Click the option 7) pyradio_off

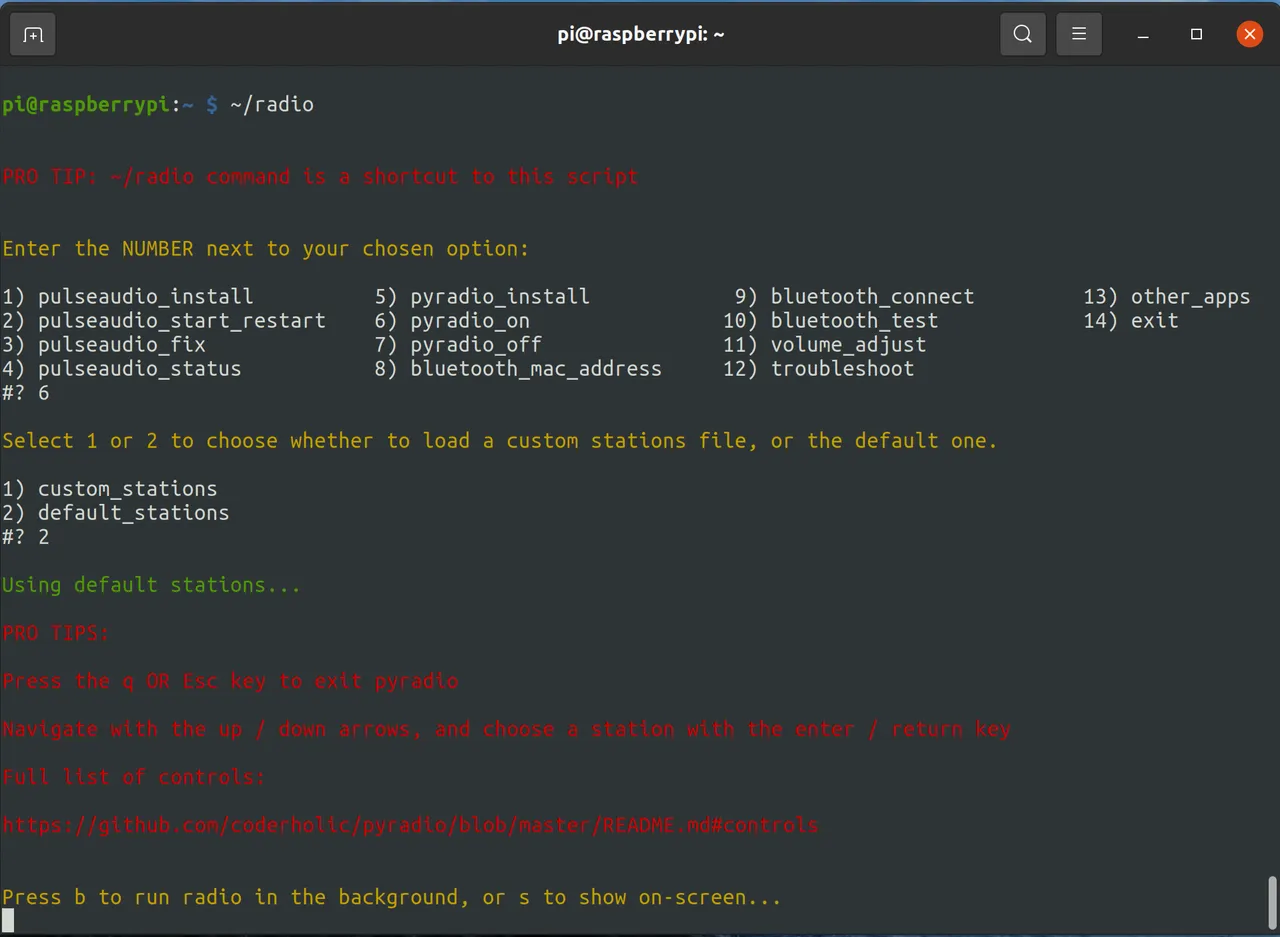tap(458, 345)
